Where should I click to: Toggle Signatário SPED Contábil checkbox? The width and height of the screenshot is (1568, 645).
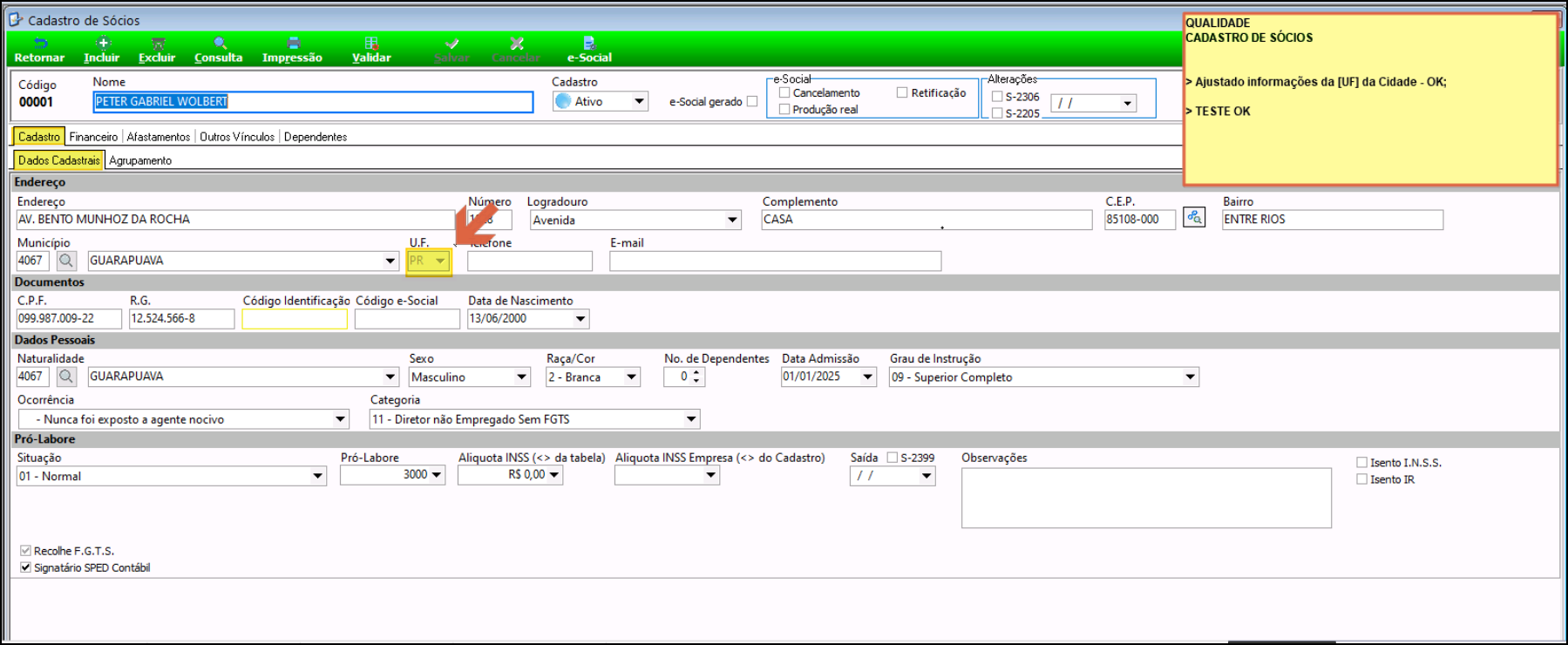click(x=25, y=567)
